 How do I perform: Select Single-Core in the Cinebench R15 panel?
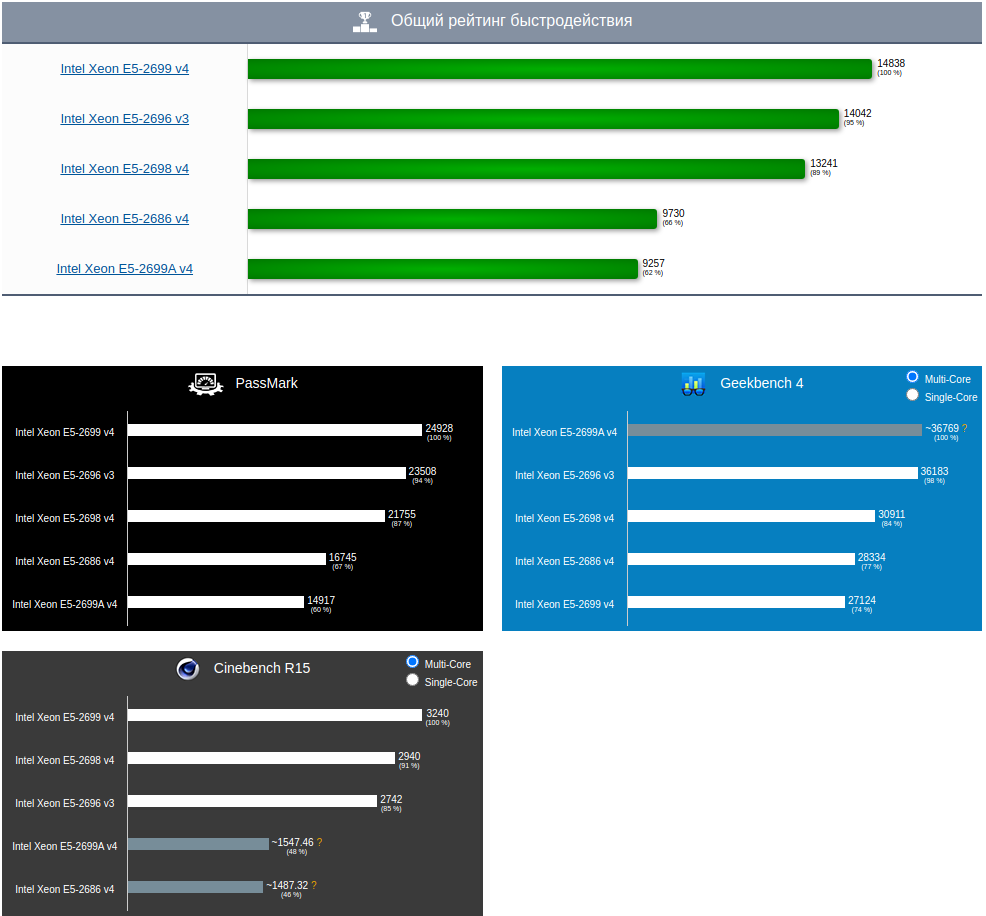413,680
